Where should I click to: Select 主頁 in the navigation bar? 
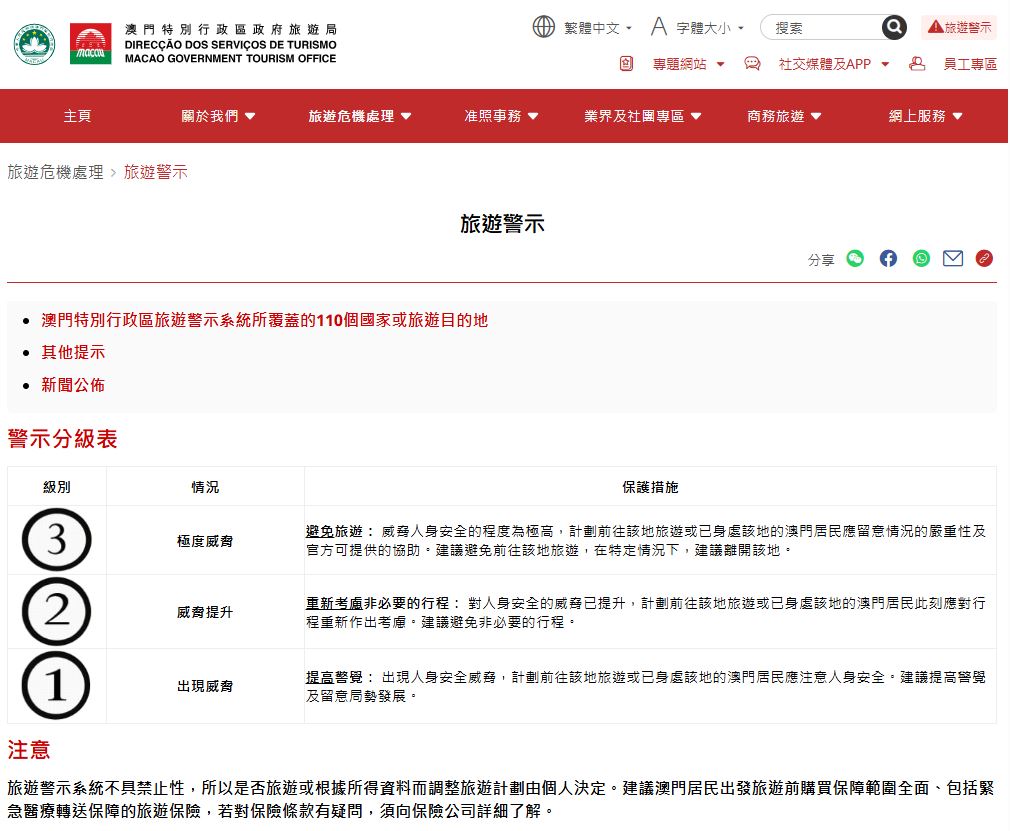[77, 115]
